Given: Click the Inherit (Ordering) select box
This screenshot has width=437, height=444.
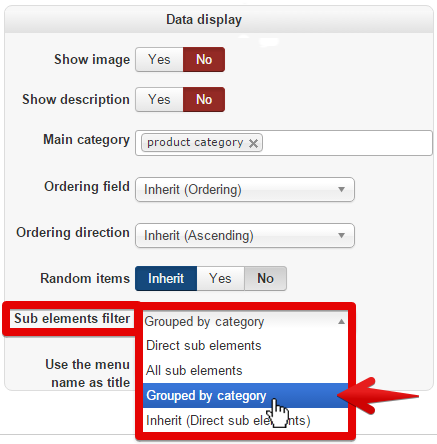Looking at the screenshot, I should [x=245, y=189].
